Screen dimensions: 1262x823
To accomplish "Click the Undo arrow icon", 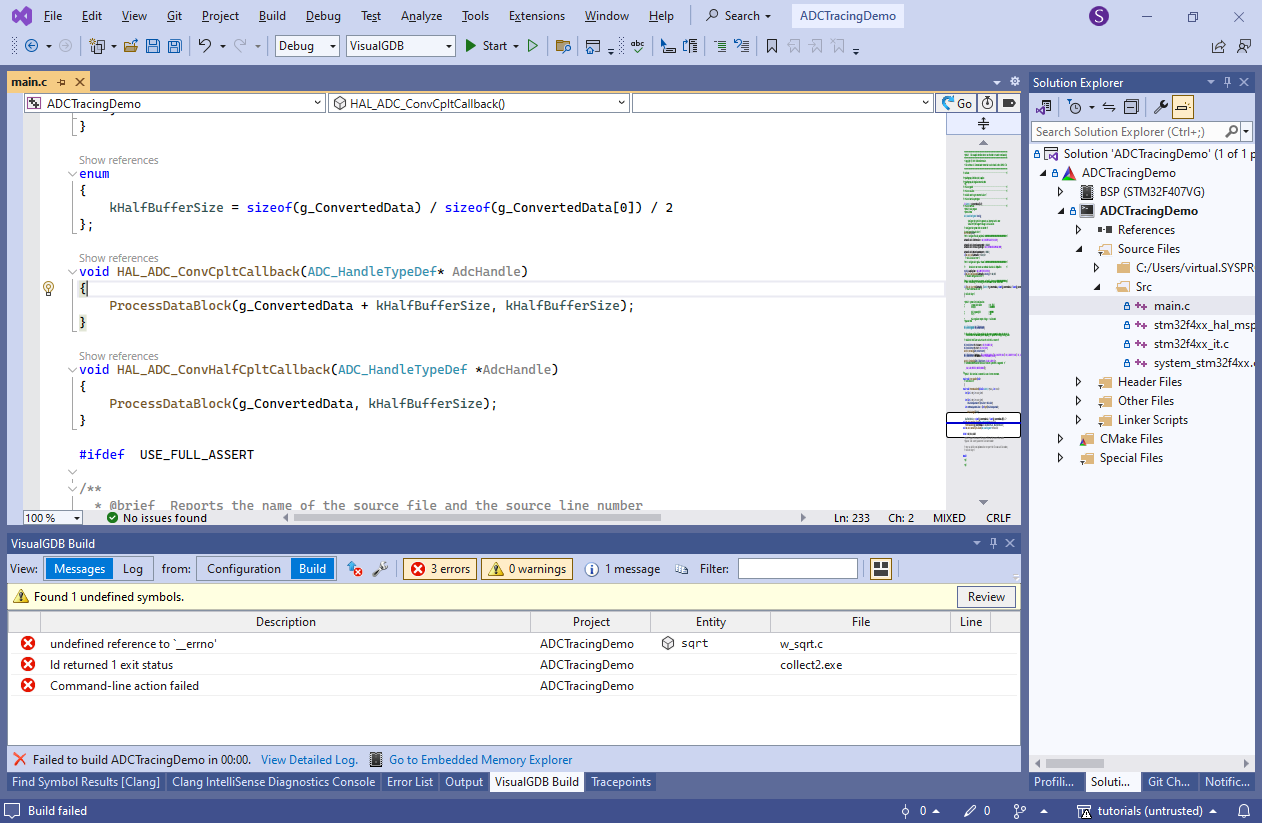I will pos(204,46).
